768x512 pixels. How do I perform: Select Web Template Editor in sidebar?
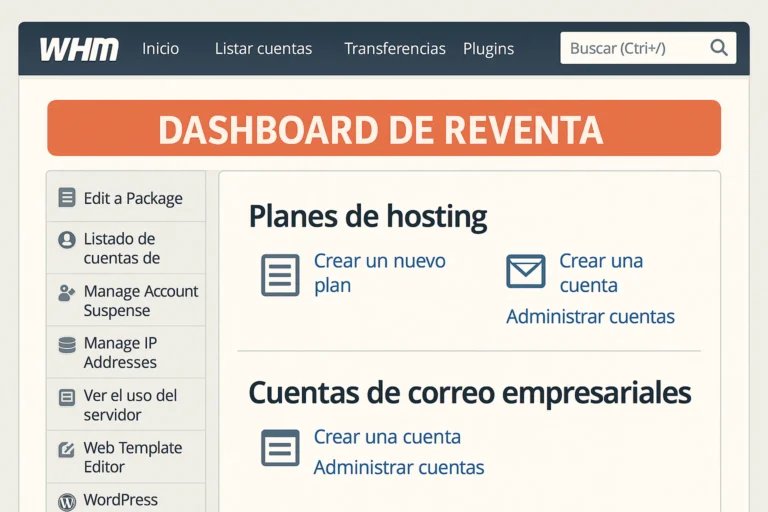point(126,457)
